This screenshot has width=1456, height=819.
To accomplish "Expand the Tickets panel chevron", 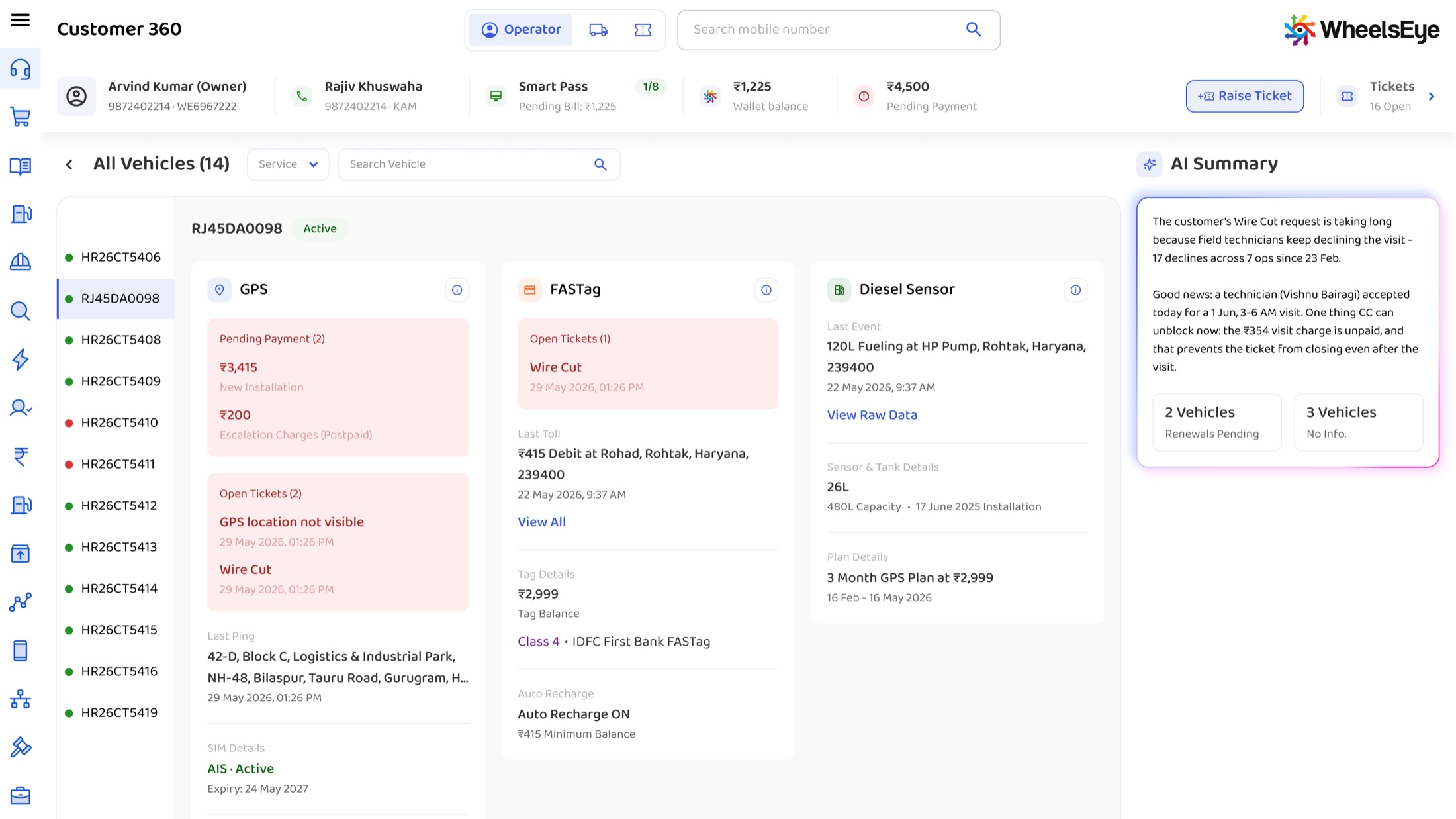I will point(1432,97).
